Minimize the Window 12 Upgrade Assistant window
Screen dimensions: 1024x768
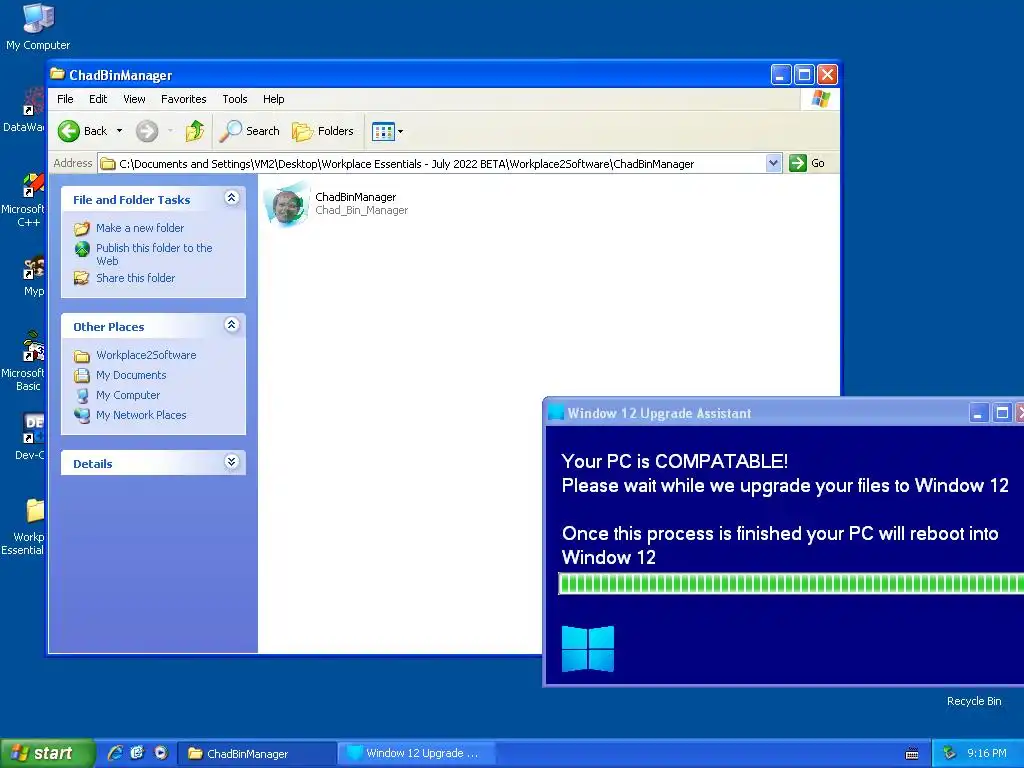pyautogui.click(x=978, y=413)
